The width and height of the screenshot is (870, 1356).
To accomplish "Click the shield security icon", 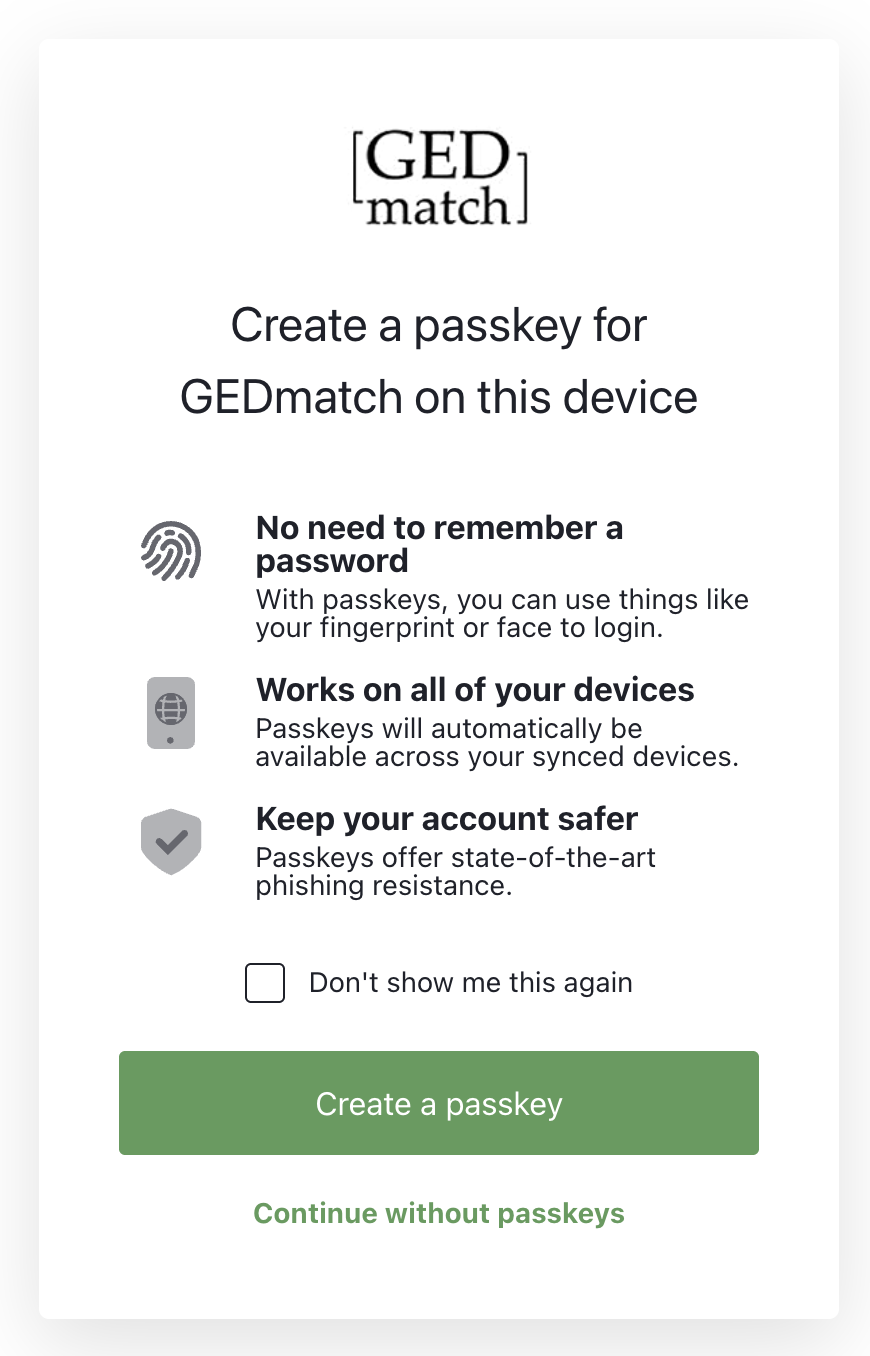I will 171,841.
